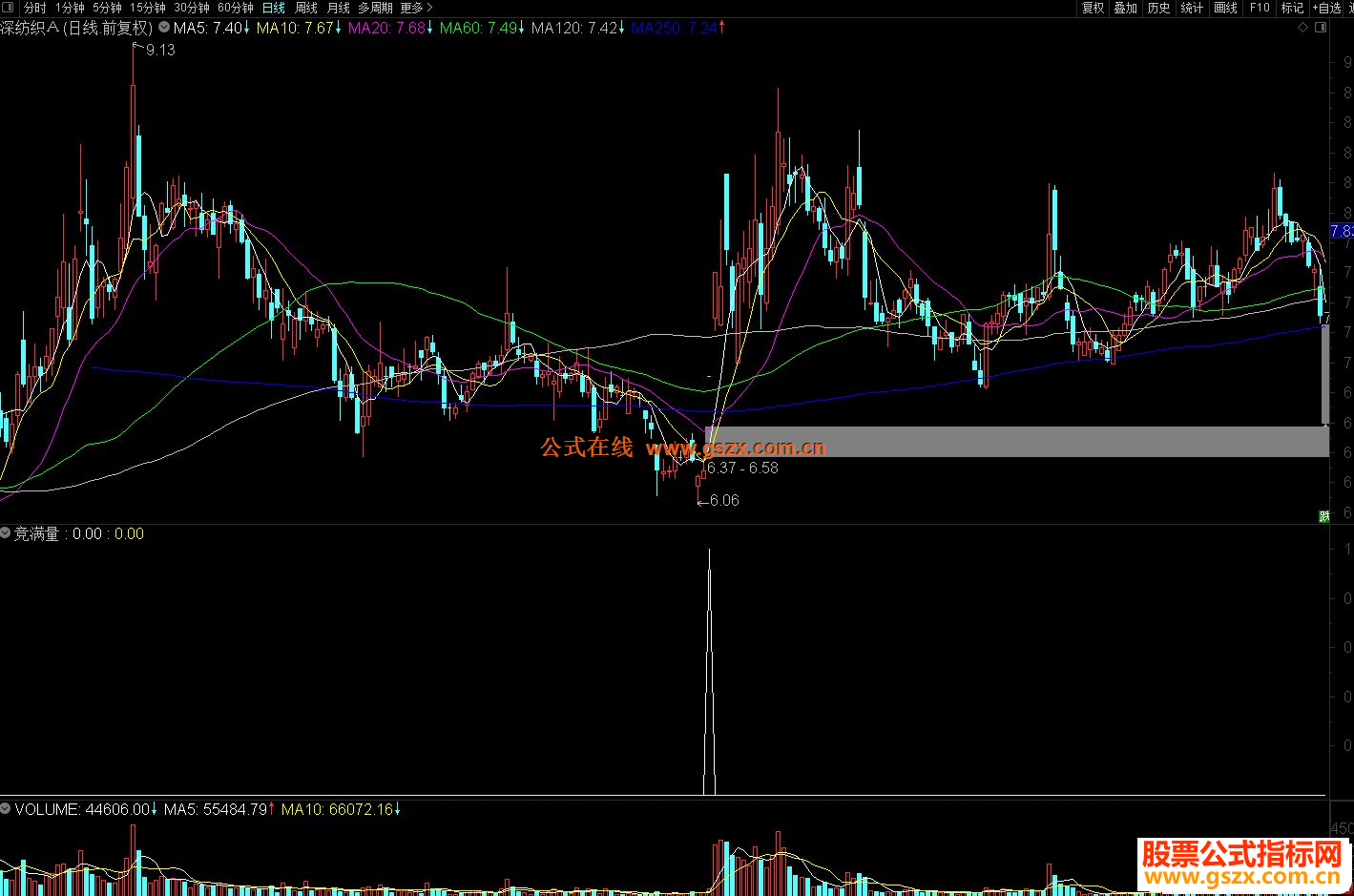Expand 更多 periods chevron
The height and width of the screenshot is (896, 1354).
tap(429, 8)
